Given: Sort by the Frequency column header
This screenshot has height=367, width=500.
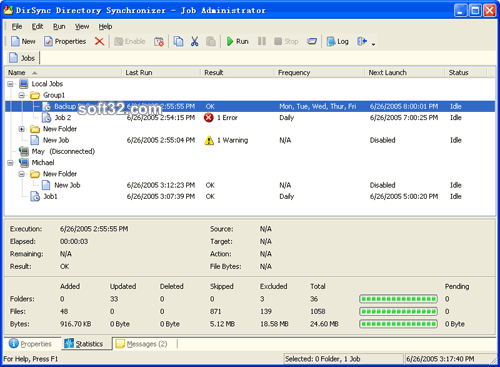Looking at the screenshot, I should pos(319,73).
